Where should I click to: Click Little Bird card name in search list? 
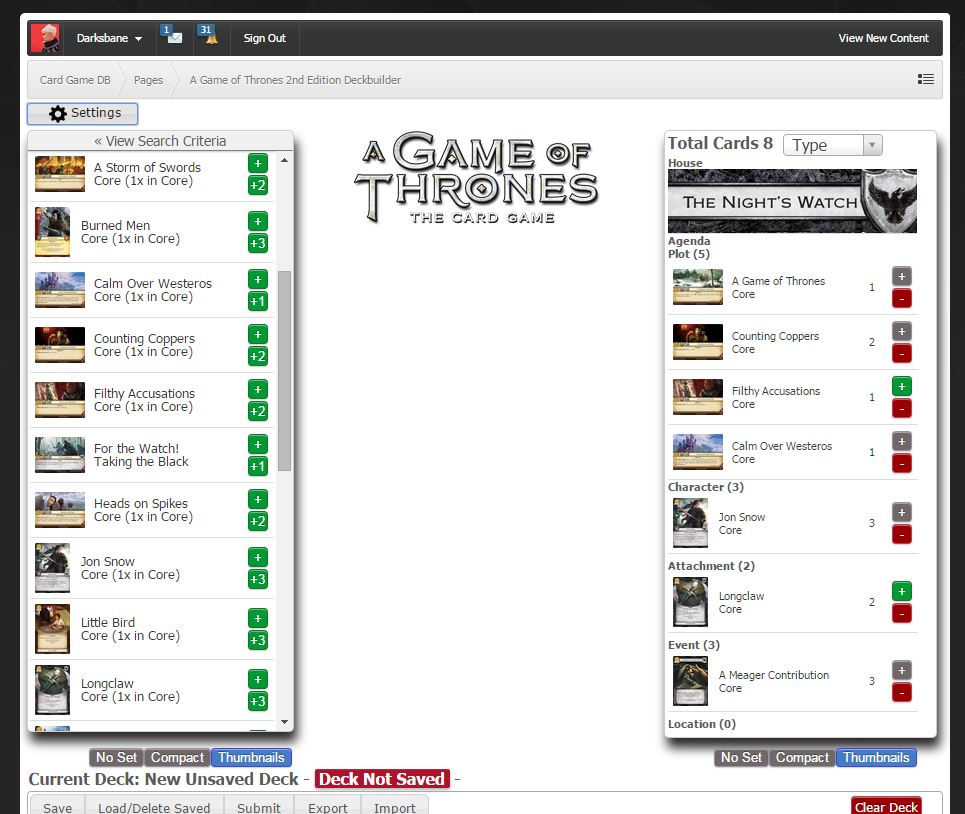coord(108,623)
